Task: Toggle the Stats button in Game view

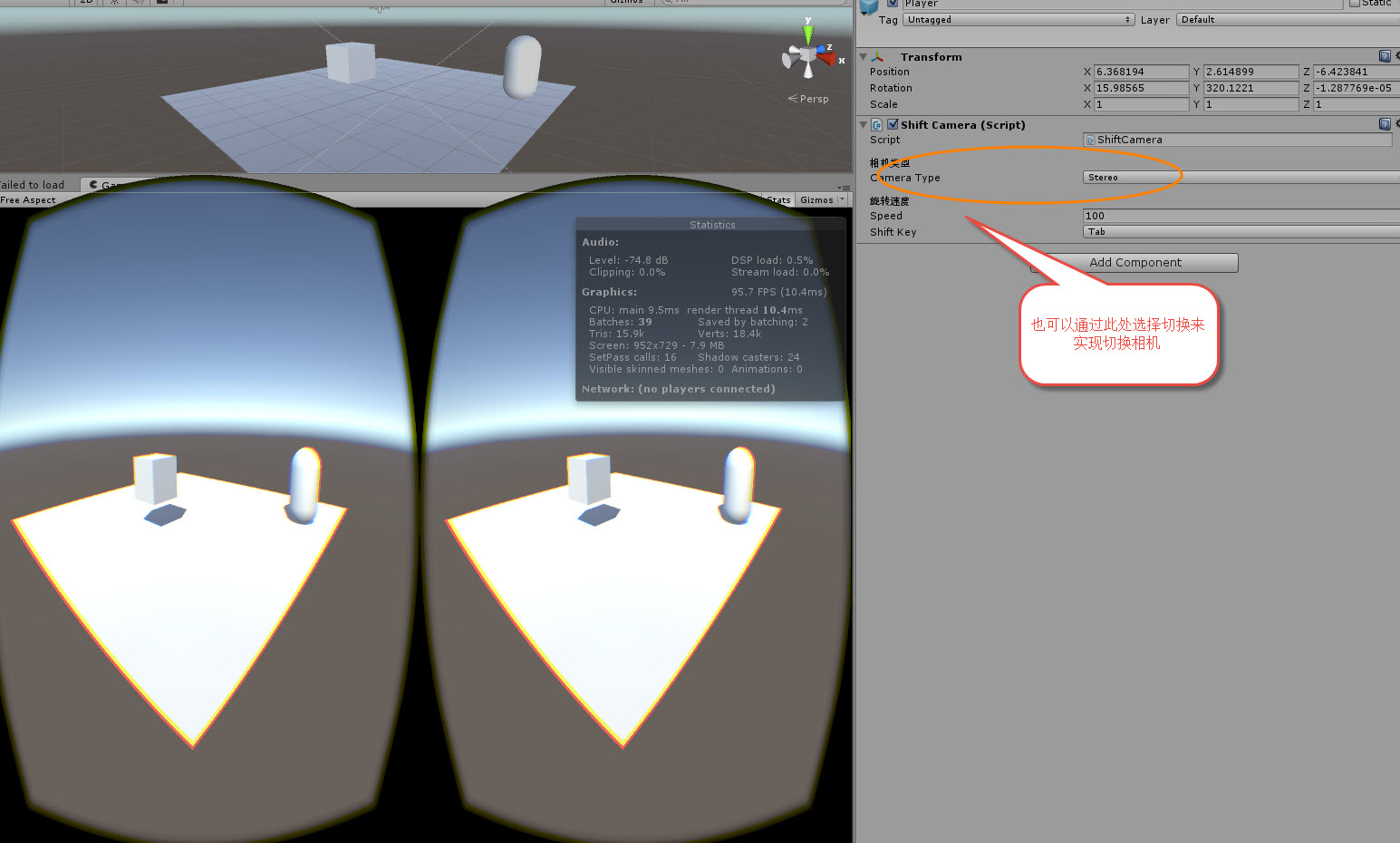Action: tap(778, 199)
